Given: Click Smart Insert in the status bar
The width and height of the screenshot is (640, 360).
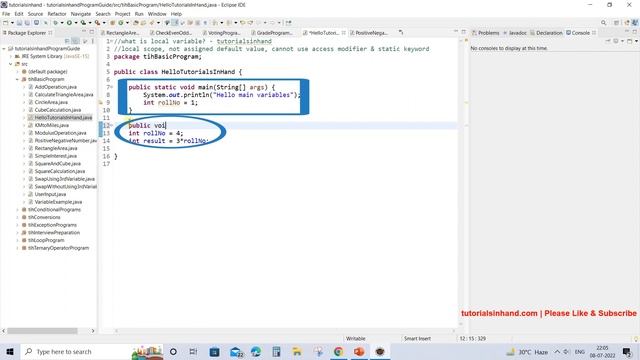Looking at the screenshot, I should pyautogui.click(x=417, y=338).
